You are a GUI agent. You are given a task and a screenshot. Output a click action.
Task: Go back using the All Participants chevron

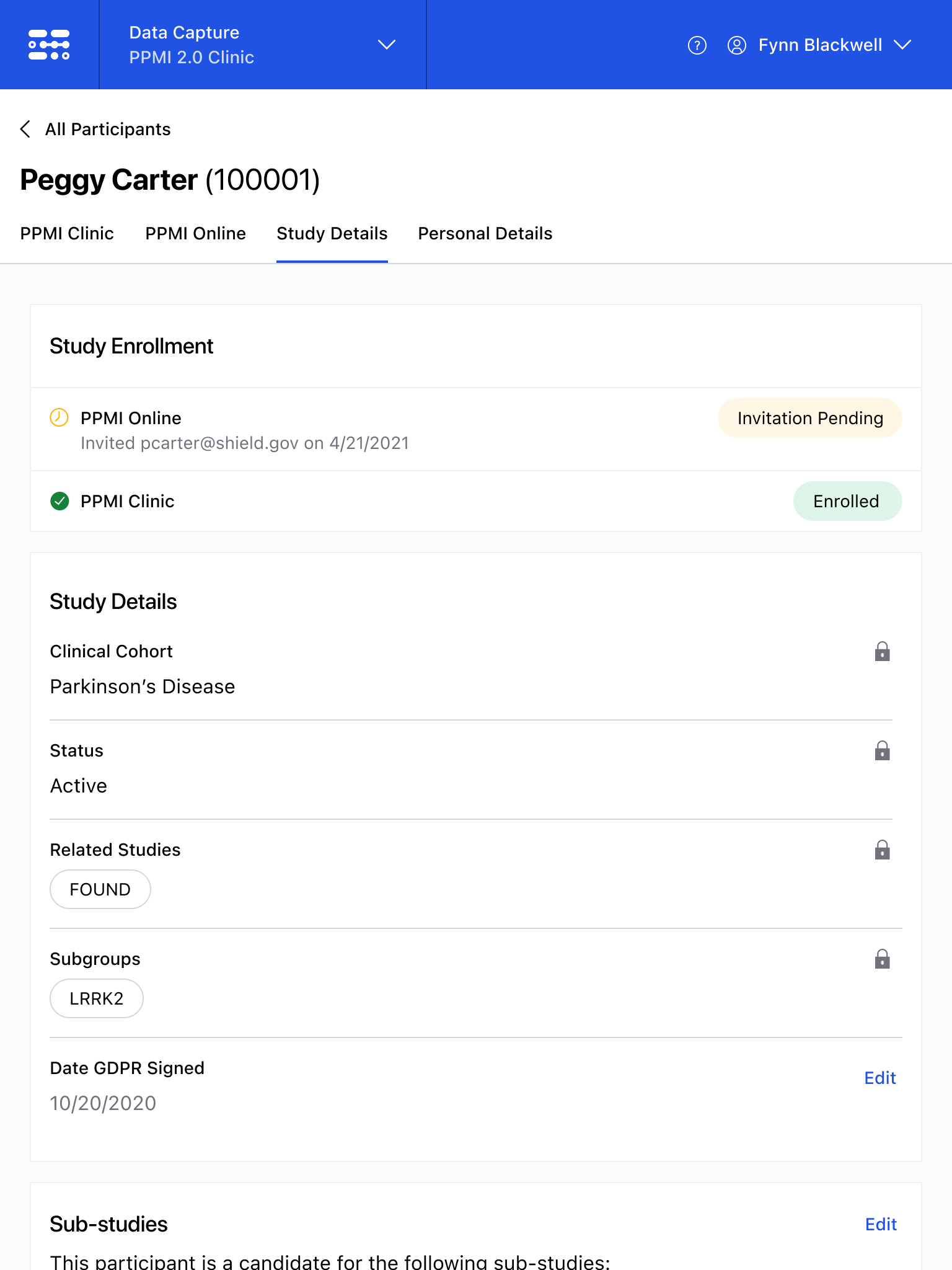[25, 129]
